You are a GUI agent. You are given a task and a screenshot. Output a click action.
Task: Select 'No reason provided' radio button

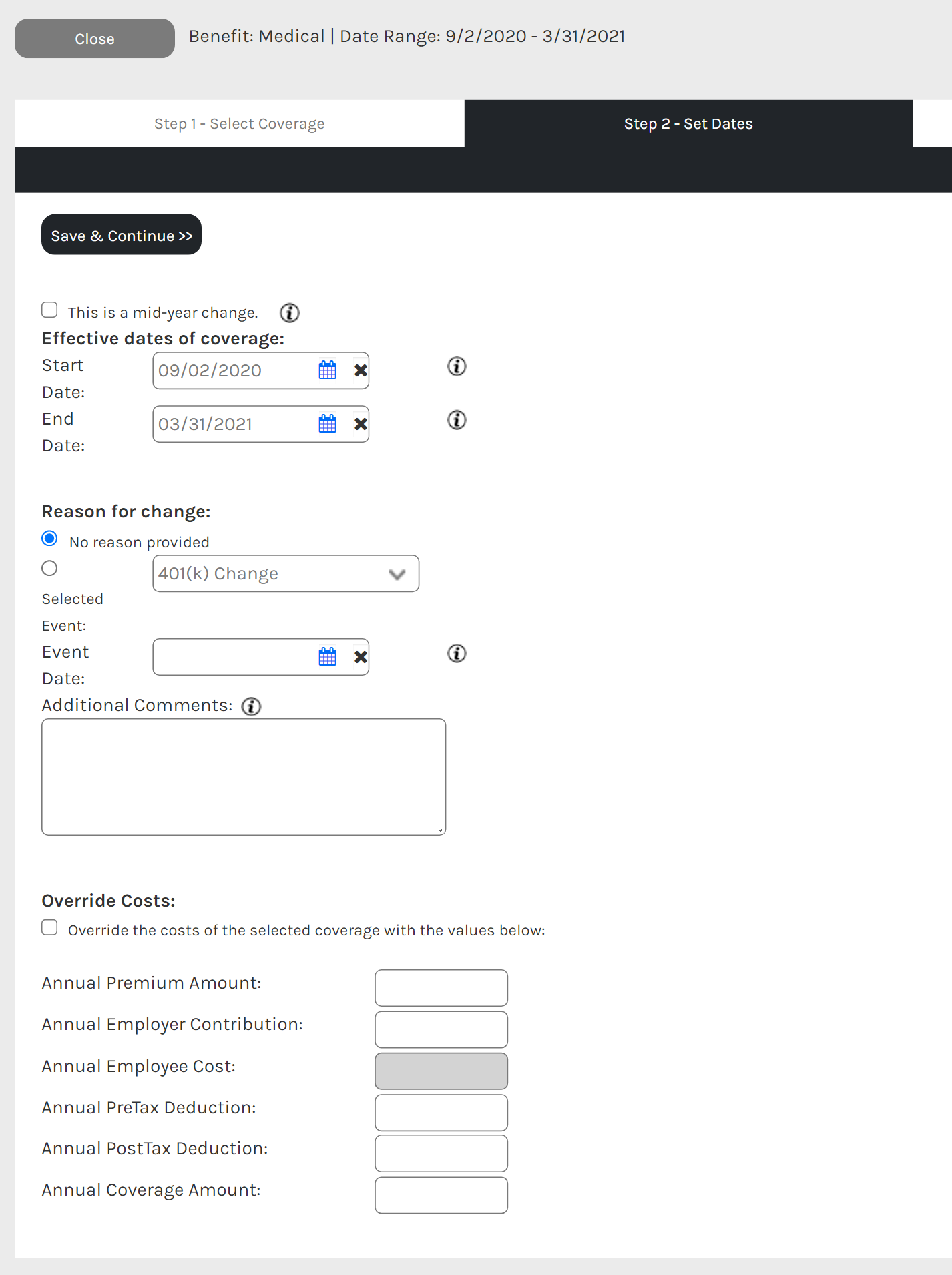[49, 538]
